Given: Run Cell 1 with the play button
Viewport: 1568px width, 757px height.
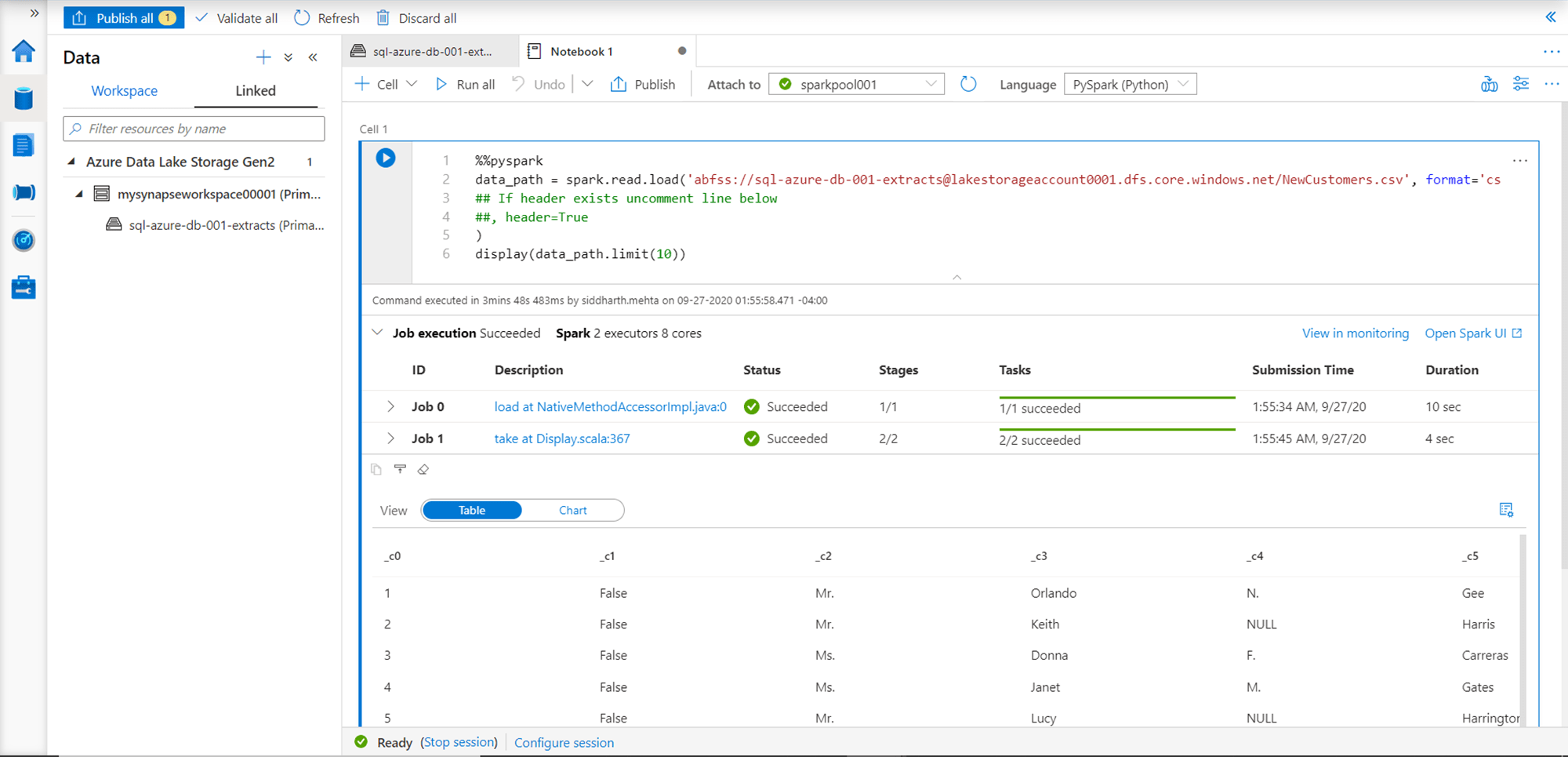Looking at the screenshot, I should coord(385,158).
